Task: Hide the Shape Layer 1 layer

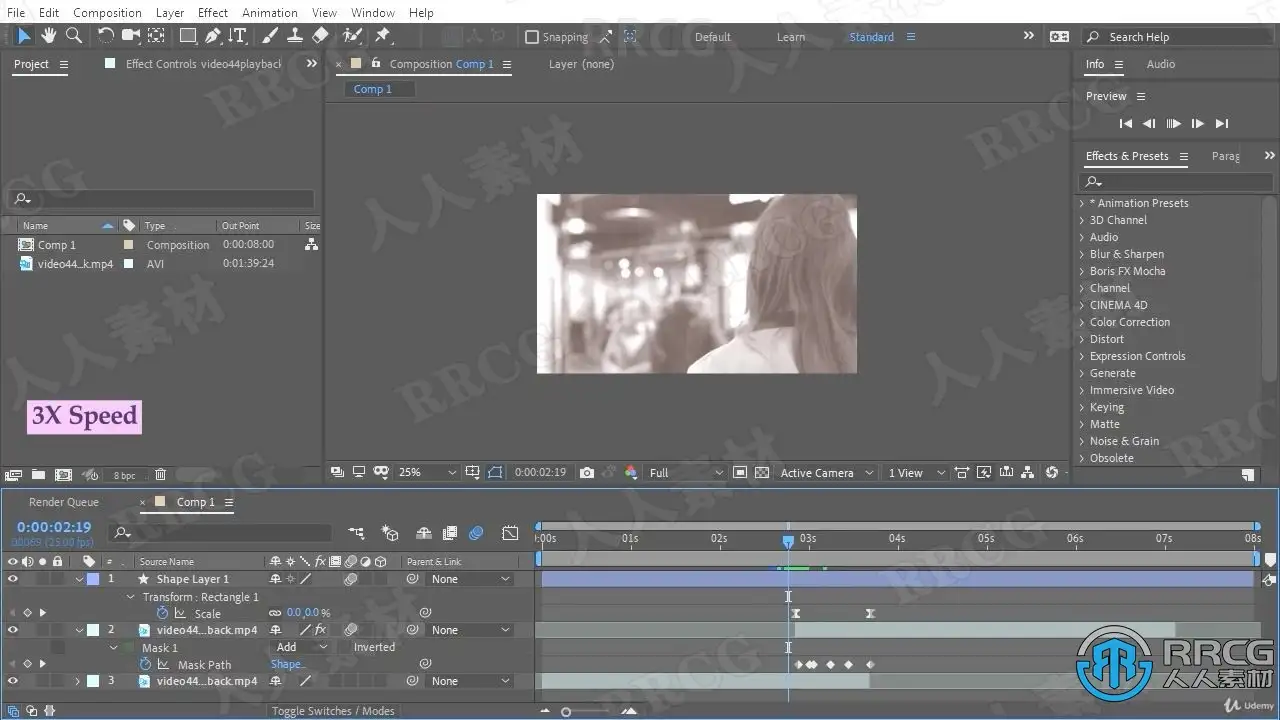Action: pyautogui.click(x=13, y=579)
